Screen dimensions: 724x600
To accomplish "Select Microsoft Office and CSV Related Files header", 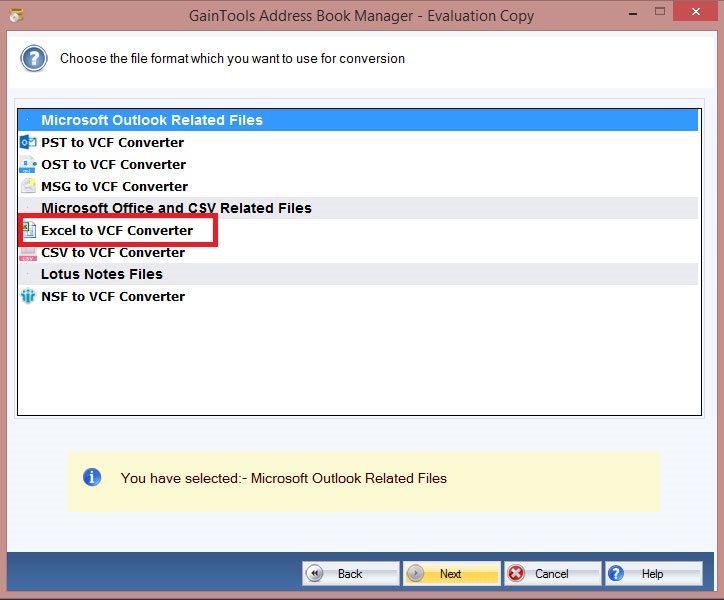I will [x=358, y=208].
